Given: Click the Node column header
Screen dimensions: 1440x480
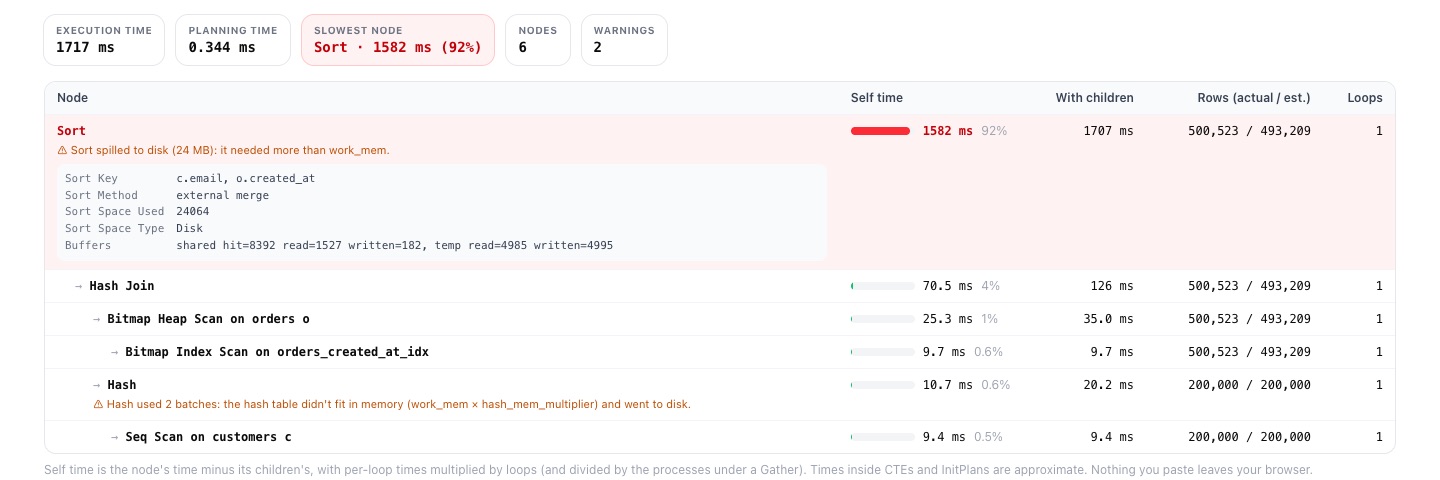Looking at the screenshot, I should tap(73, 98).
